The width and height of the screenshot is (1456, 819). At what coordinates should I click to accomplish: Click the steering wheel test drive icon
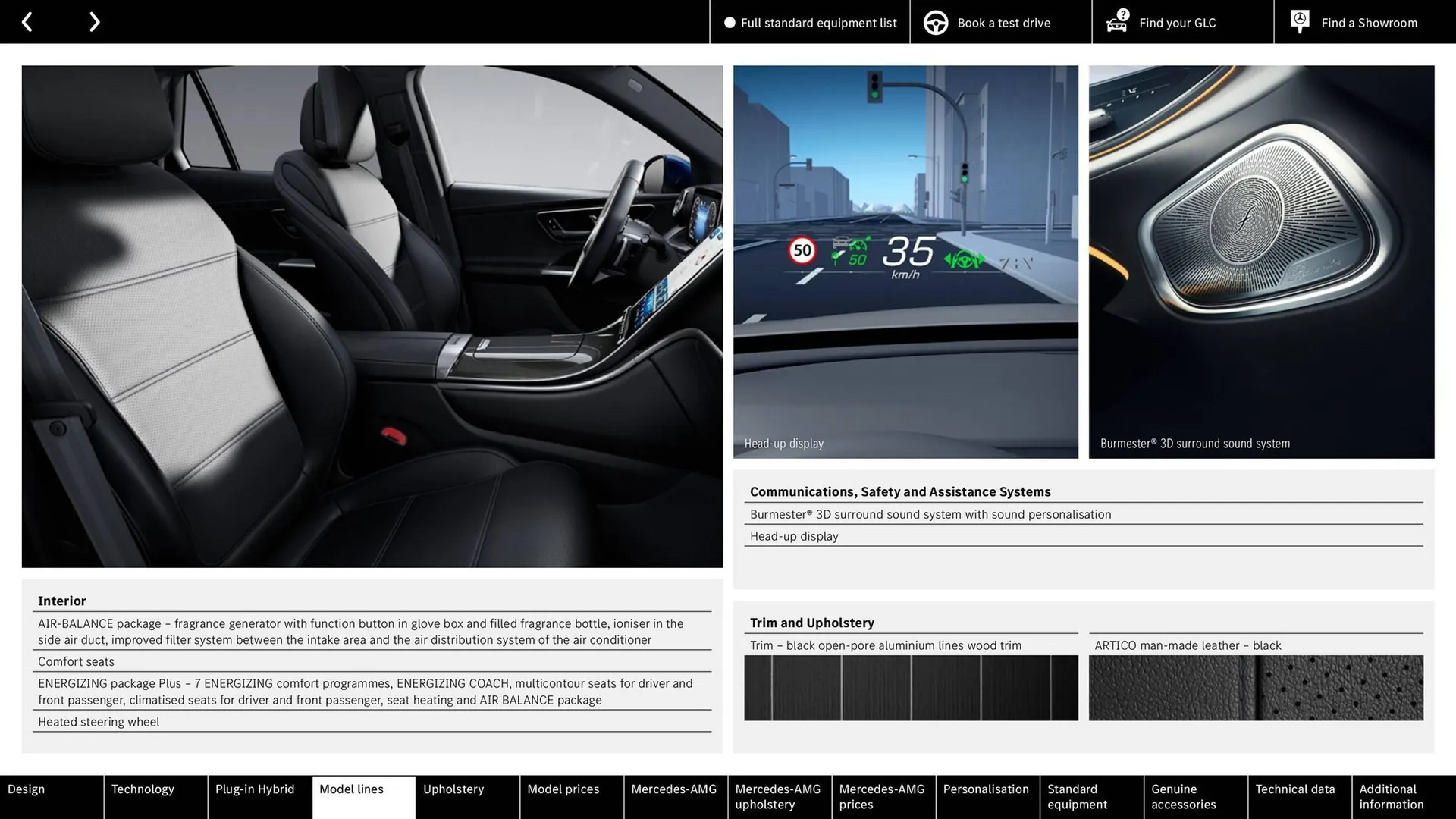[935, 22]
